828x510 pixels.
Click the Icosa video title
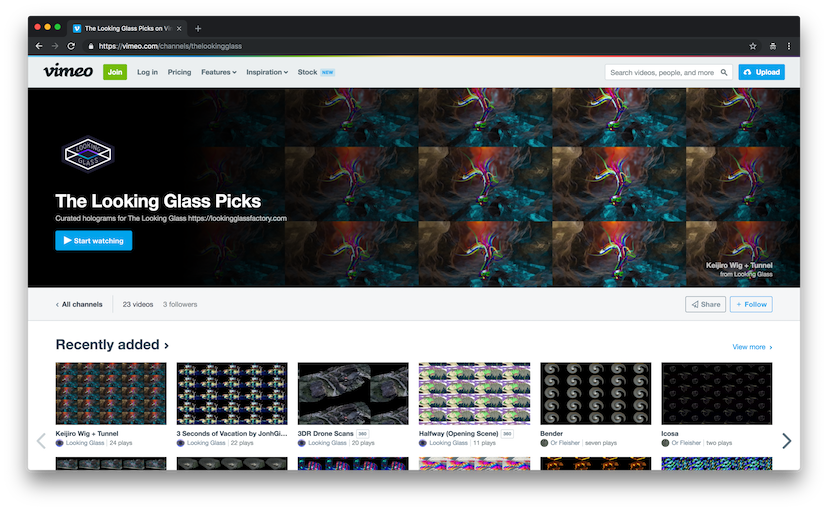click(x=670, y=433)
